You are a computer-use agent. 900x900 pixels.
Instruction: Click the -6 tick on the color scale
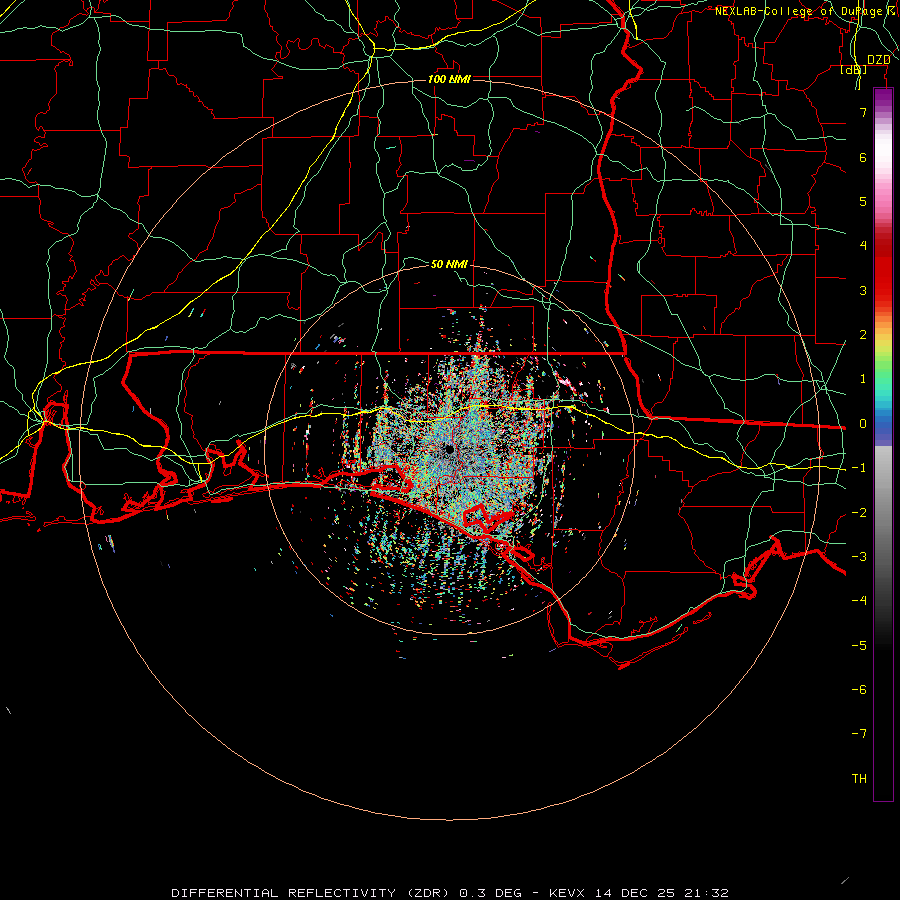pos(859,690)
